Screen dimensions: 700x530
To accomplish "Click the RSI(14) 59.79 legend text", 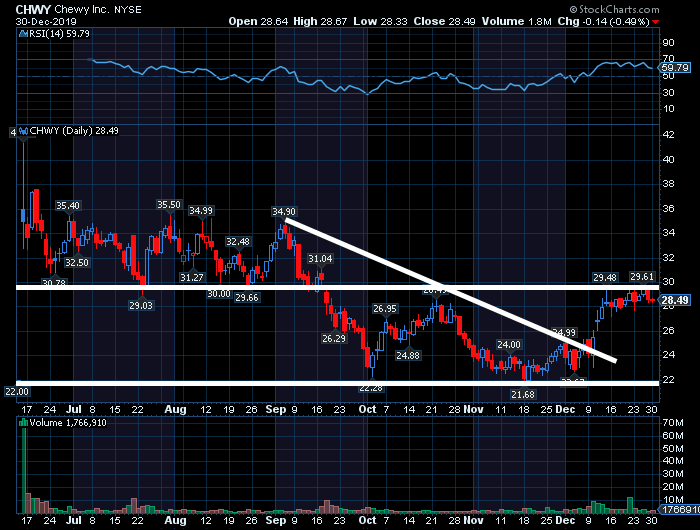I will coord(59,34).
